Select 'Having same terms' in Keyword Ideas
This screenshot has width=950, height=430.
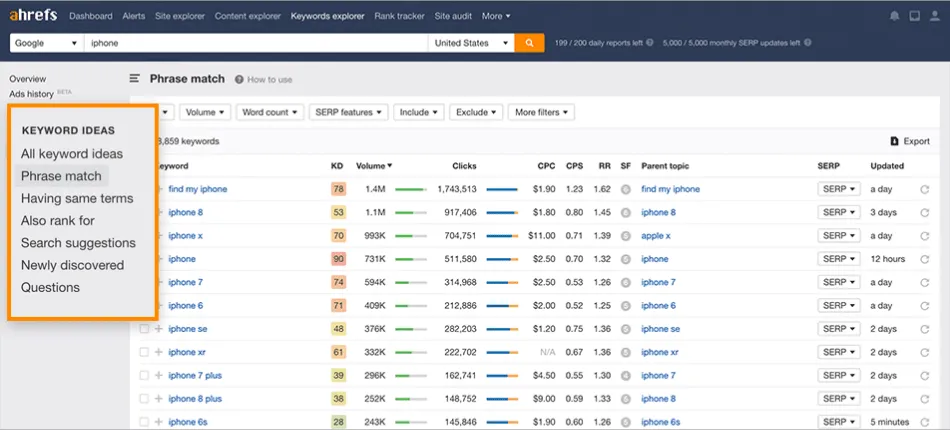pyautogui.click(x=77, y=198)
